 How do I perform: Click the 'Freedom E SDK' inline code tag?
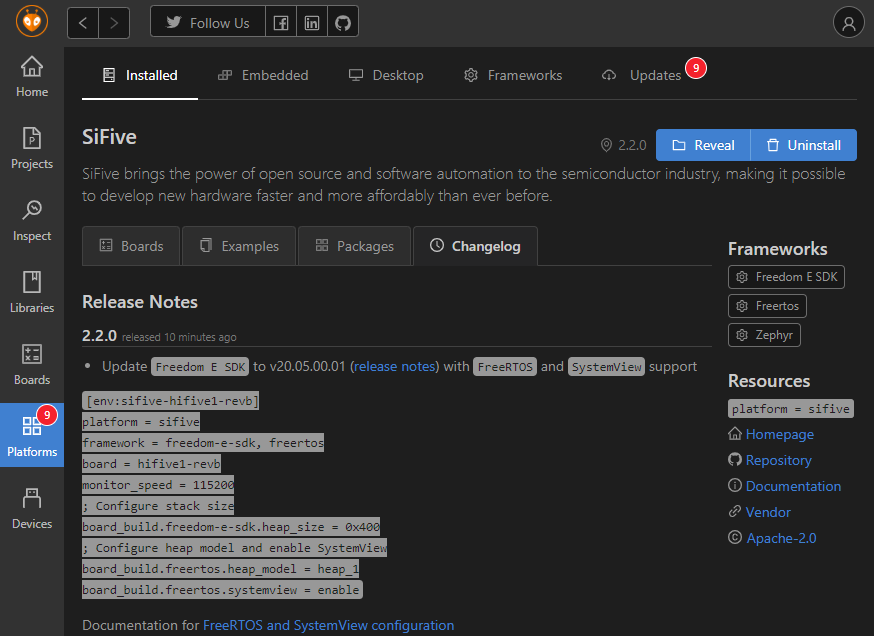coord(200,367)
